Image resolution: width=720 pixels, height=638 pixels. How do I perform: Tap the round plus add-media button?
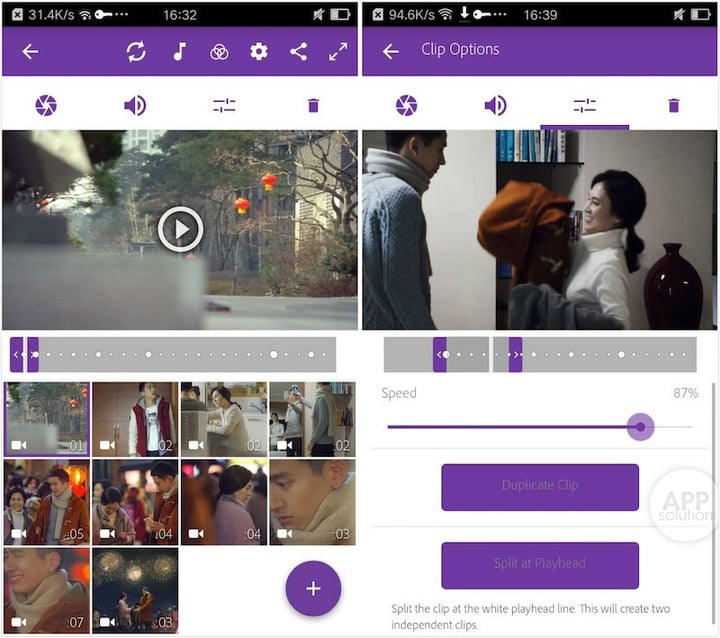(313, 588)
